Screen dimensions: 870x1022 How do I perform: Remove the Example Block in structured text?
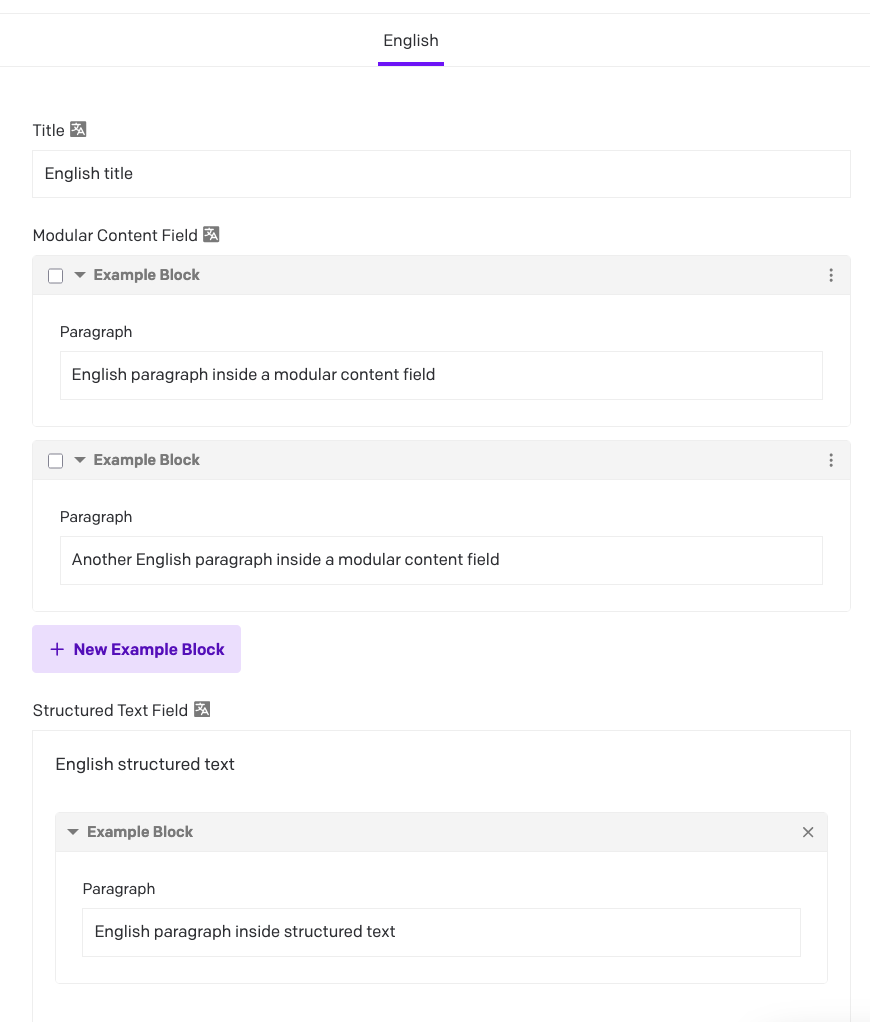click(x=808, y=832)
